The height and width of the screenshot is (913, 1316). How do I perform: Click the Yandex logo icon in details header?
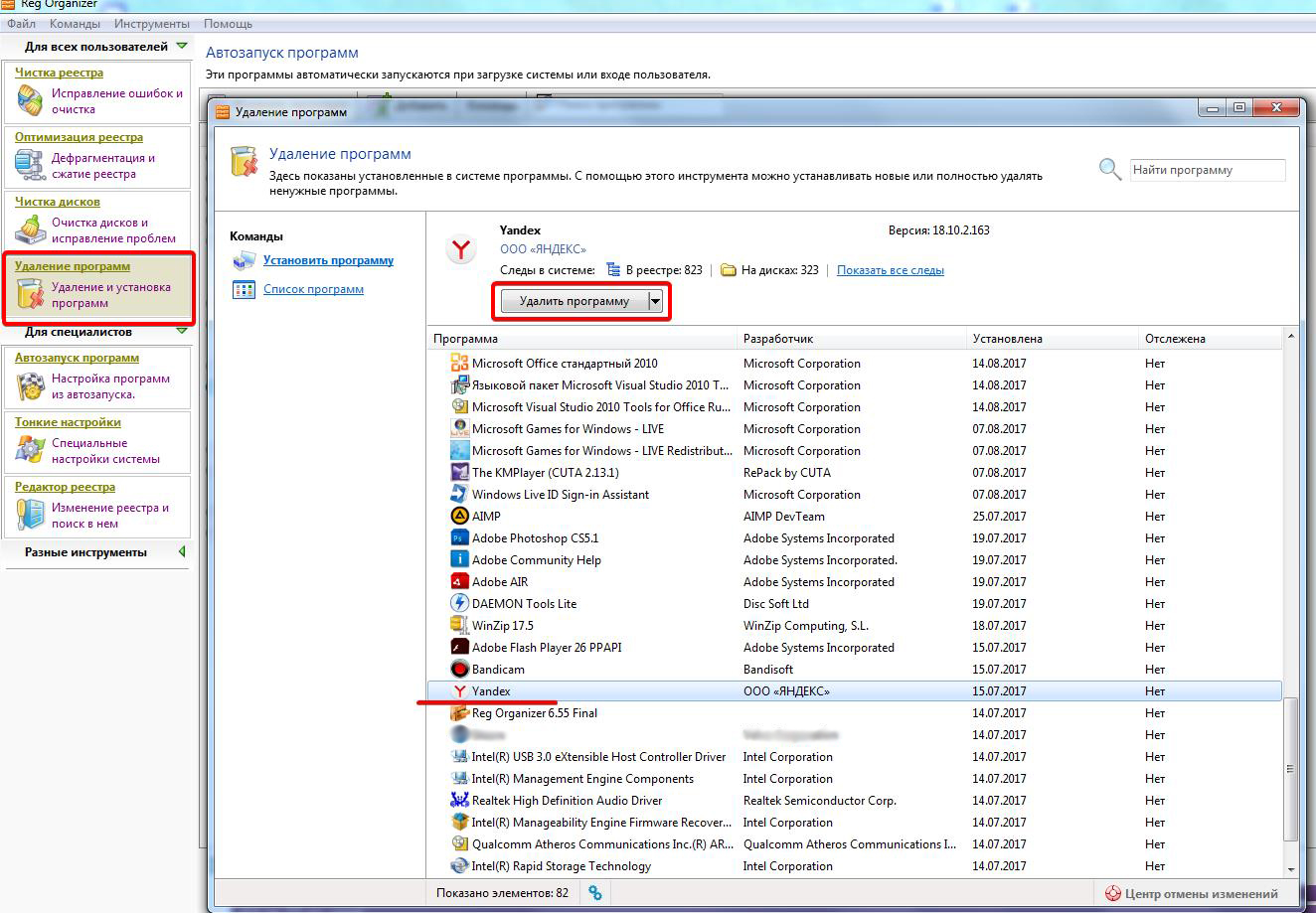(x=460, y=248)
